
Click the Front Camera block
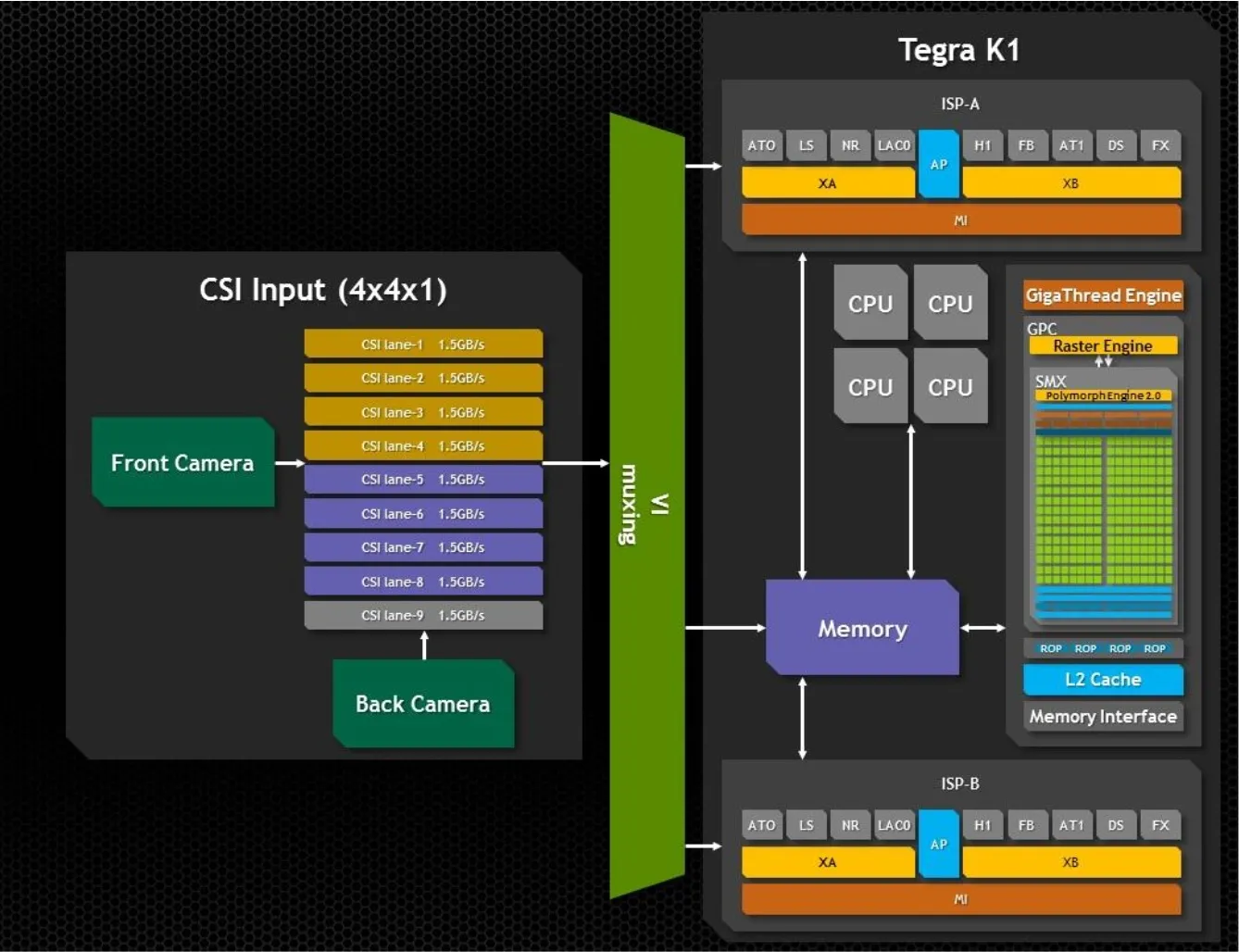coord(183,462)
